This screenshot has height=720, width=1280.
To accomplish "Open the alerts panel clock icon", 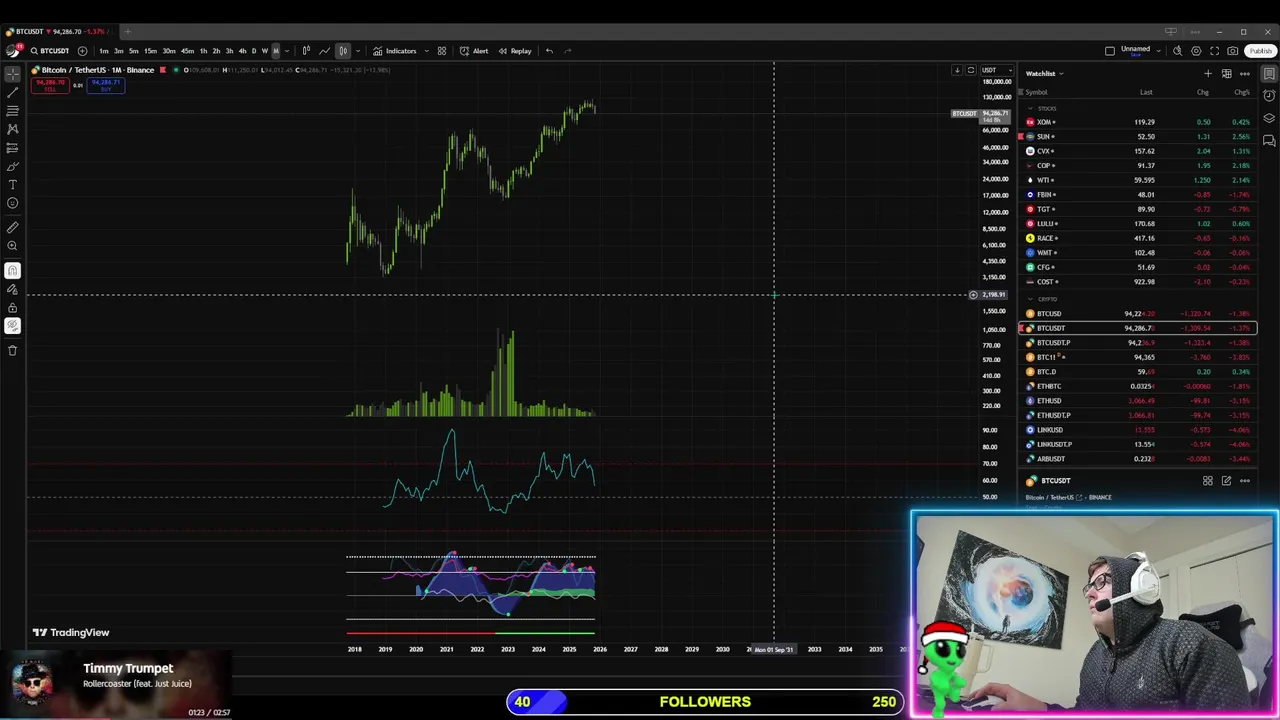I will coord(1269,95).
